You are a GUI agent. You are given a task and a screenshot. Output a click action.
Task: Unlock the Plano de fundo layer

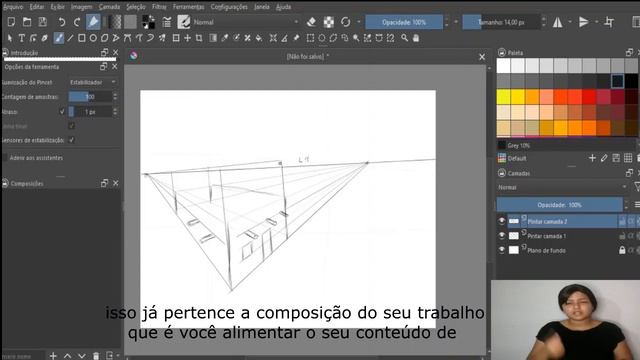[x=622, y=250]
